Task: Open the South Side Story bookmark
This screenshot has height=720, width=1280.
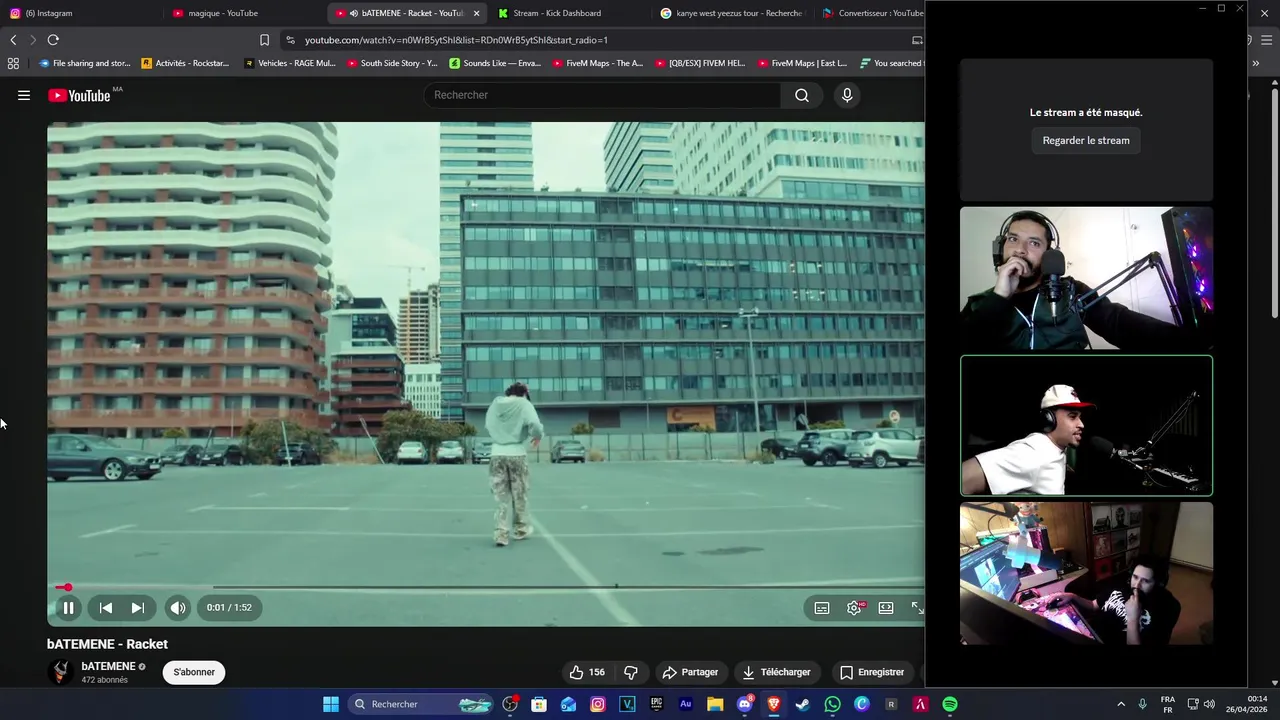Action: 392,63
